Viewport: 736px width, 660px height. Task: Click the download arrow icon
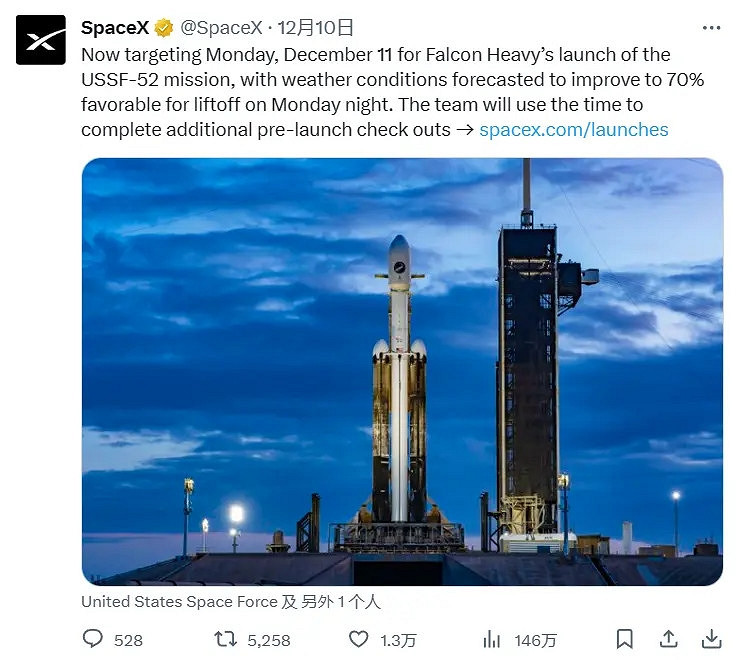(x=711, y=639)
